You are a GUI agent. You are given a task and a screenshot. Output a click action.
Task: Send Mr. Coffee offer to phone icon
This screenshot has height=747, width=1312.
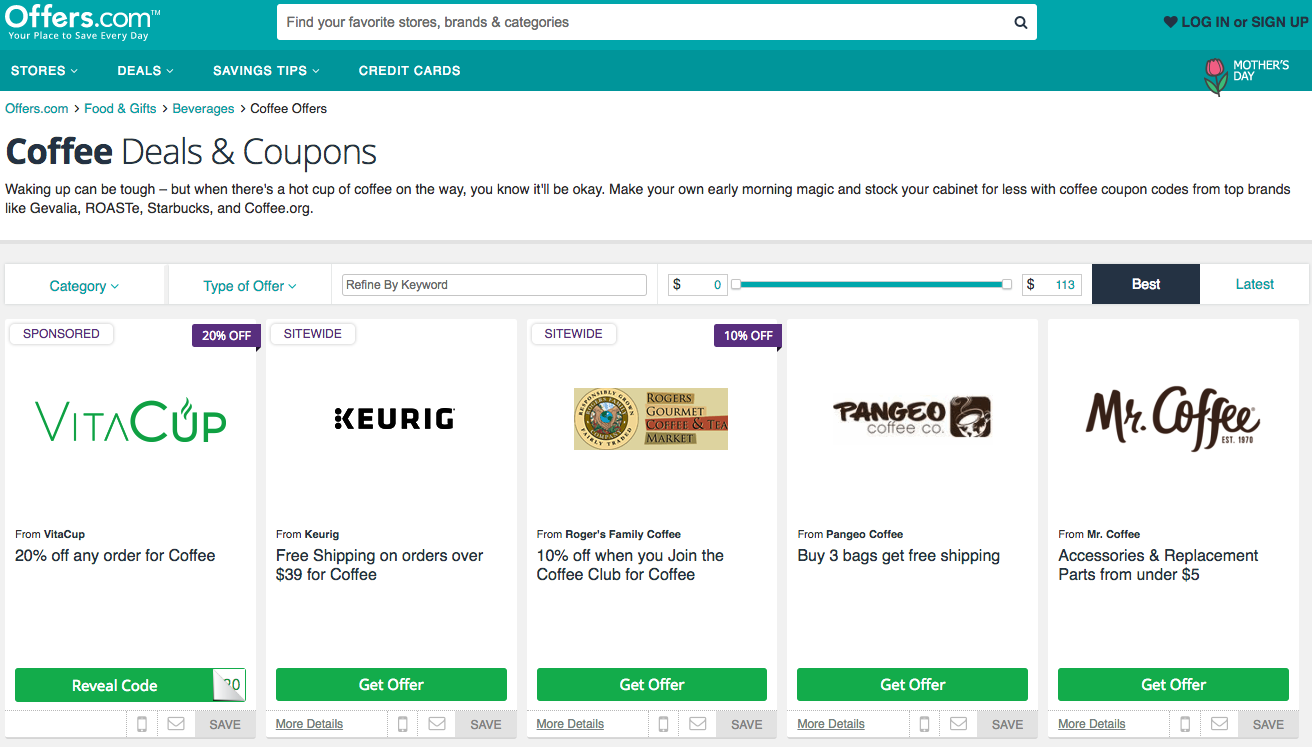tap(1185, 724)
